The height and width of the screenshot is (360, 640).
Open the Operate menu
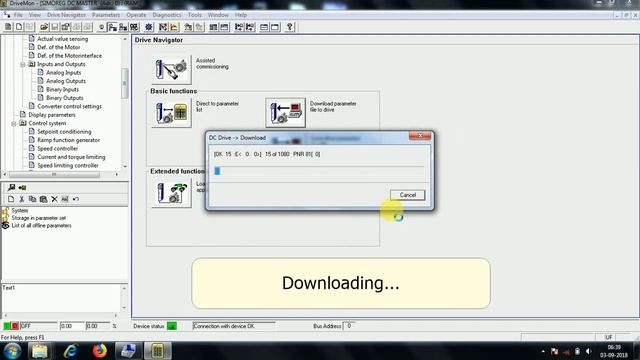[136, 15]
